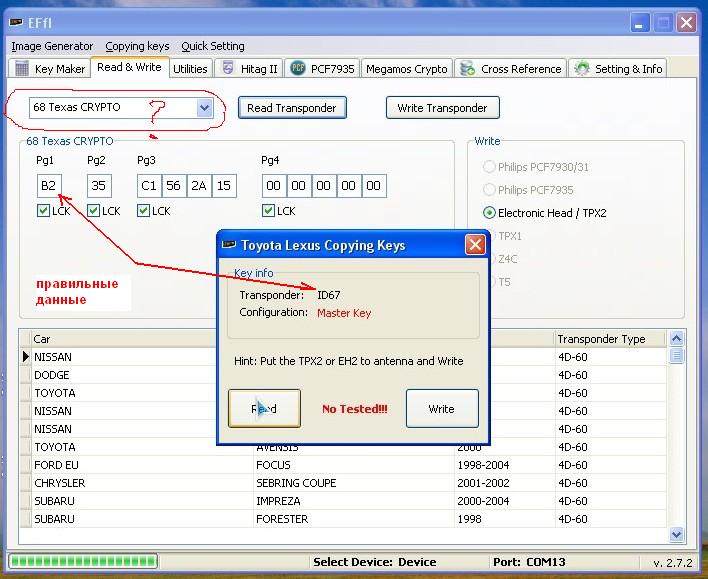Click the first Pg4 field with 00
The width and height of the screenshot is (708, 579).
pos(274,186)
